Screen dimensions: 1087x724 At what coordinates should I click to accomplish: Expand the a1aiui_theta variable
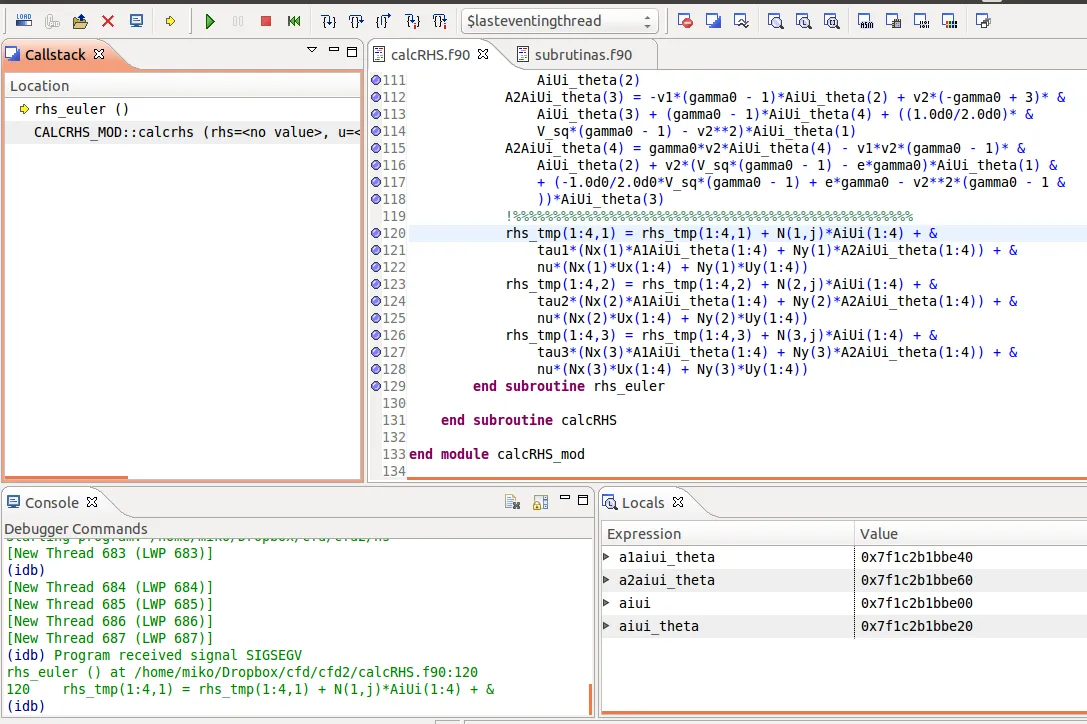606,557
